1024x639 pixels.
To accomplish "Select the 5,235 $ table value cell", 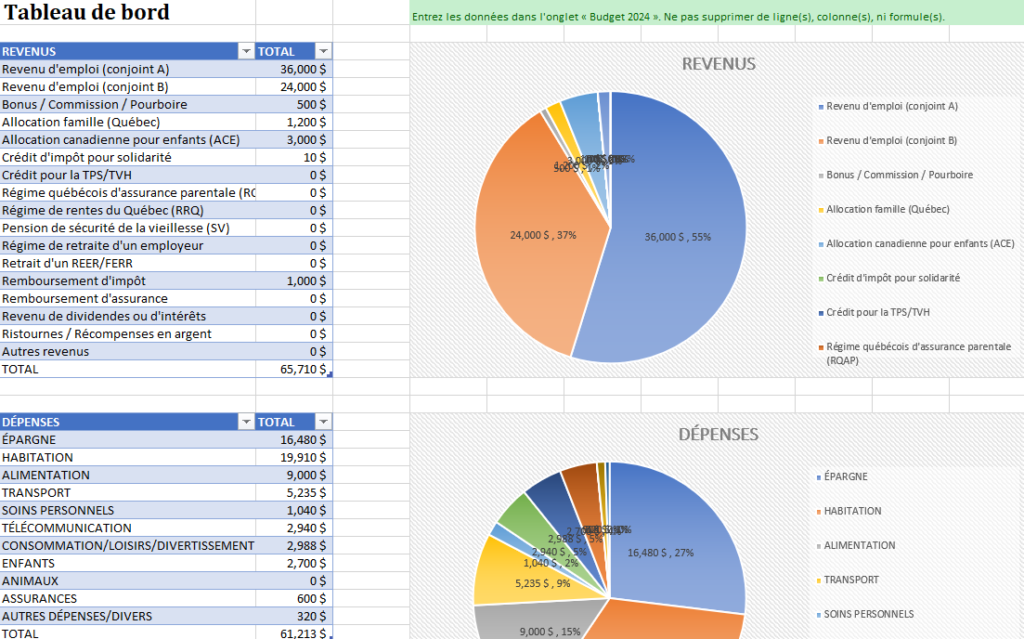I will (x=294, y=493).
